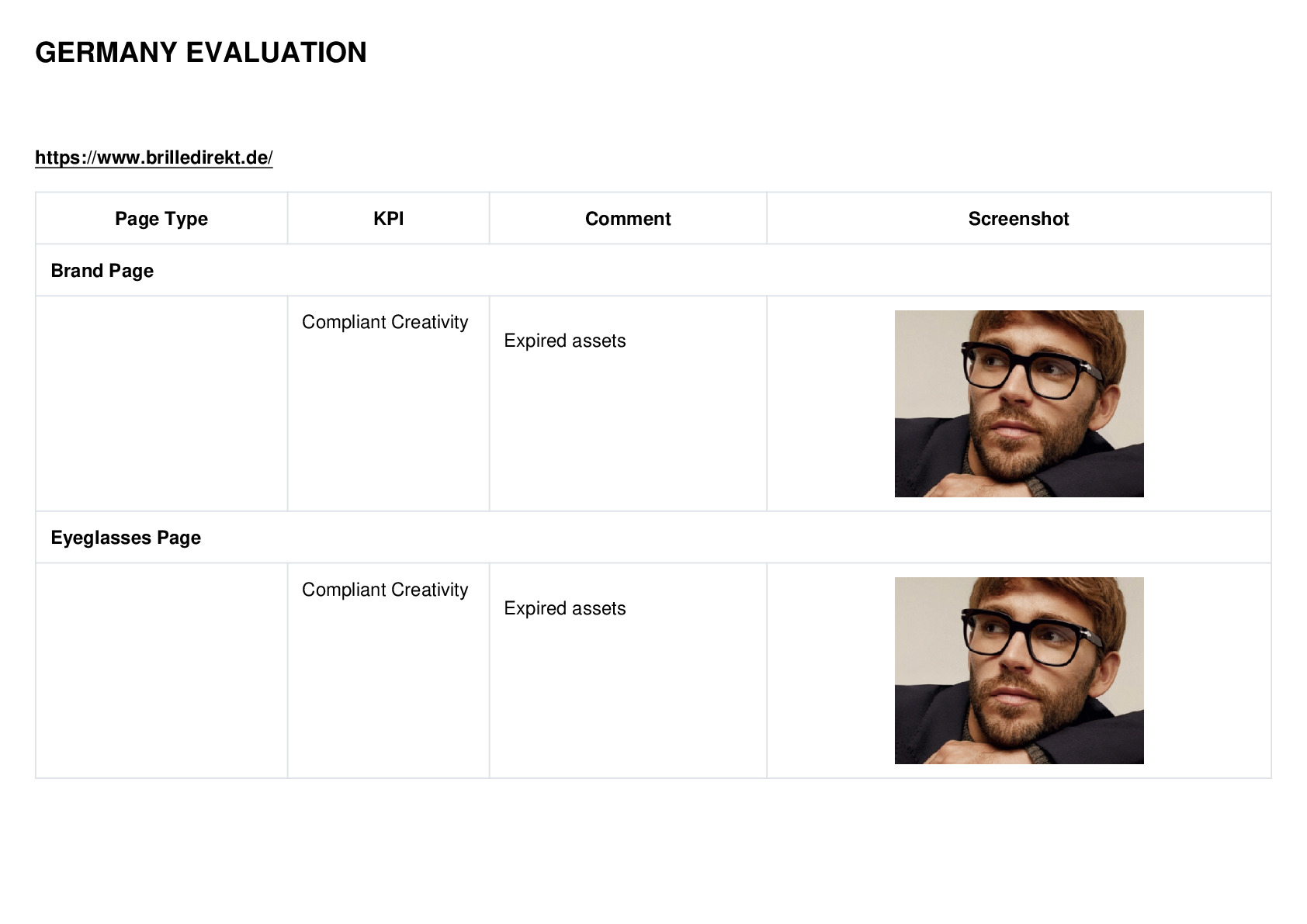Image resolution: width=1307 pixels, height=924 pixels.
Task: Select Compliant Creativity under Brand Page
Action: 385,322
